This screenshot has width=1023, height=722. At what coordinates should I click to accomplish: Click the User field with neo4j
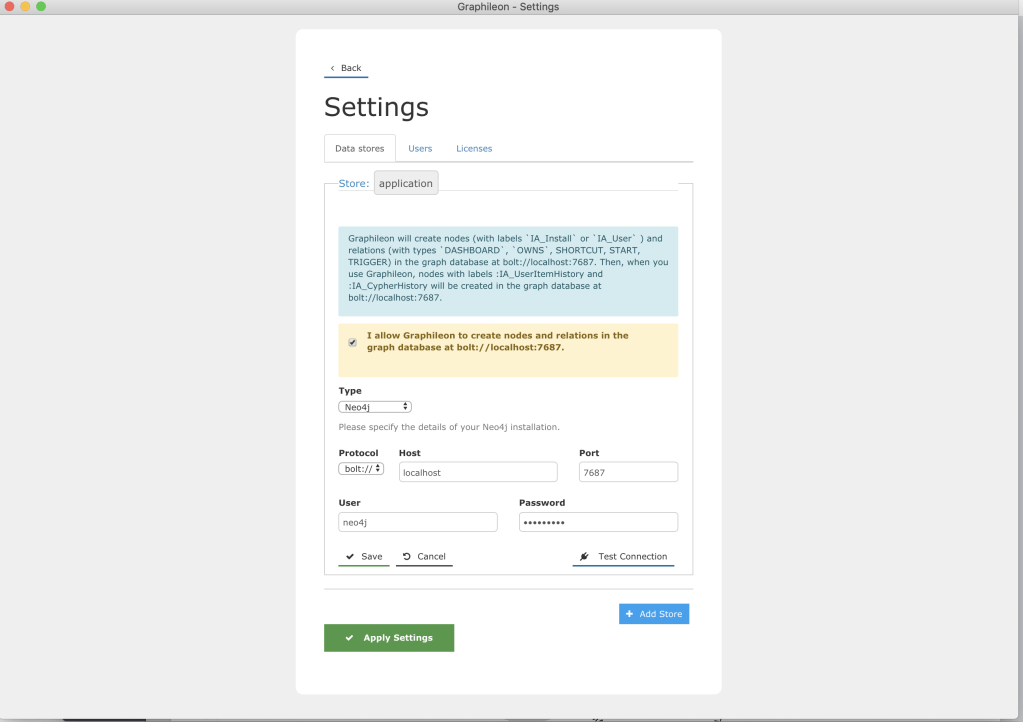pos(417,522)
